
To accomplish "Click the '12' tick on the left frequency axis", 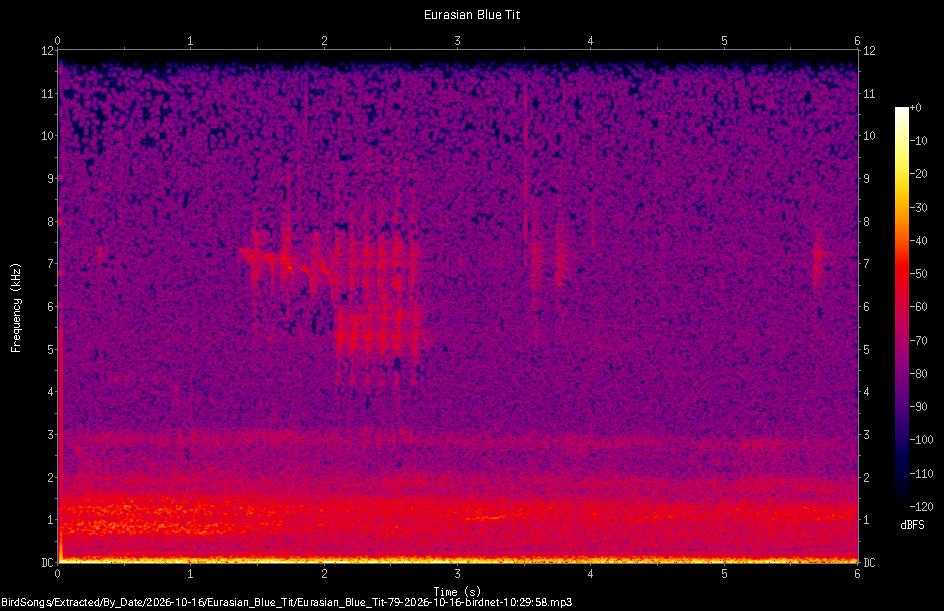I will coord(47,51).
